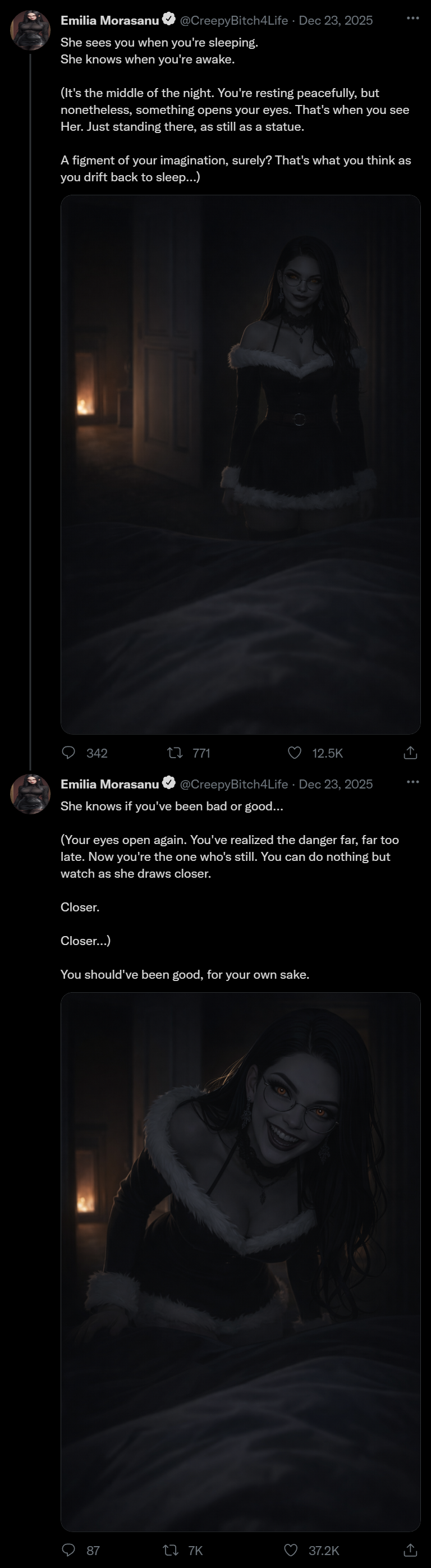Click the verified badge on the first tweet
This screenshot has height=1568, width=431.
pyautogui.click(x=168, y=20)
